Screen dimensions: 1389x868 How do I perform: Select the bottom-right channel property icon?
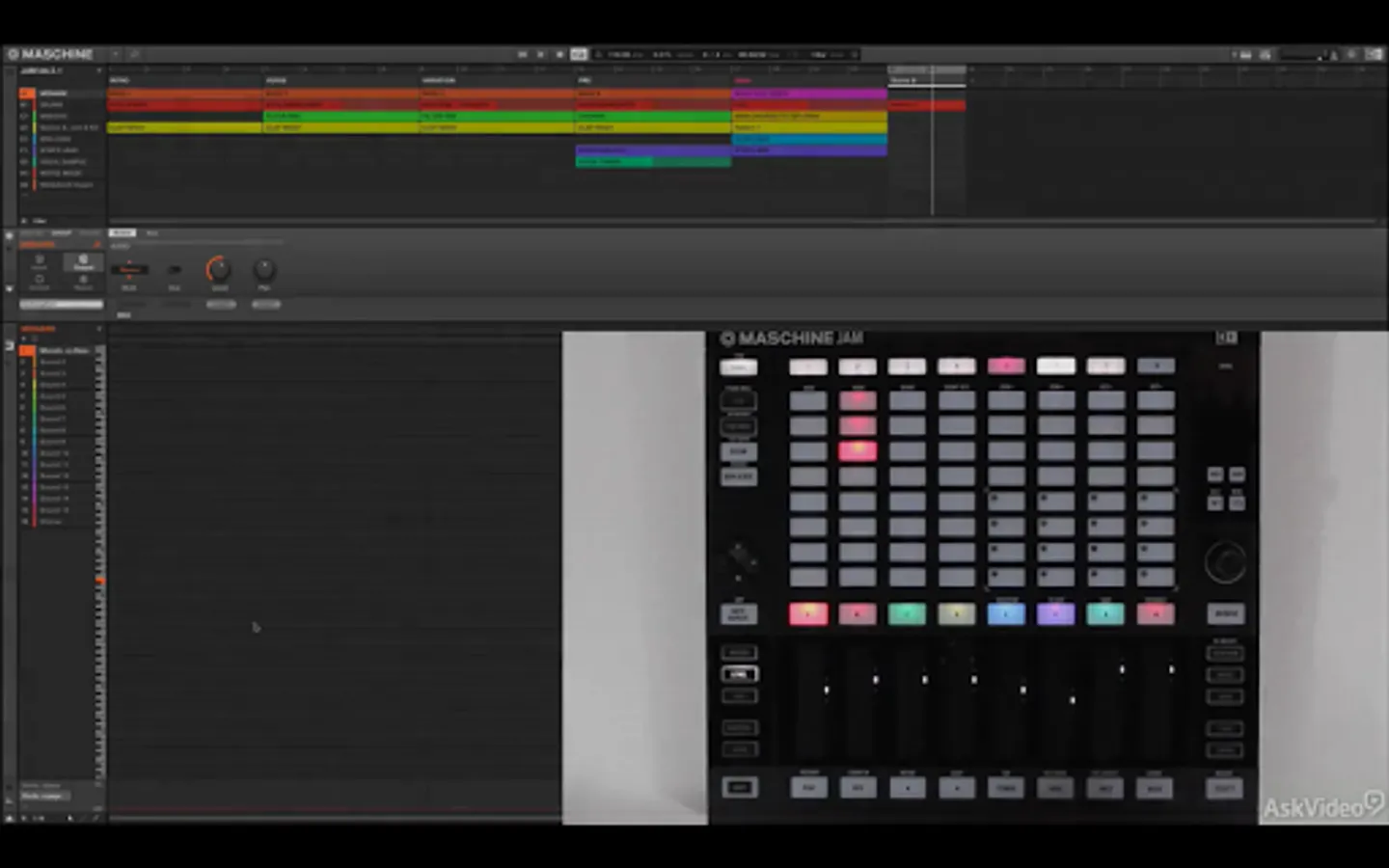pyautogui.click(x=84, y=282)
